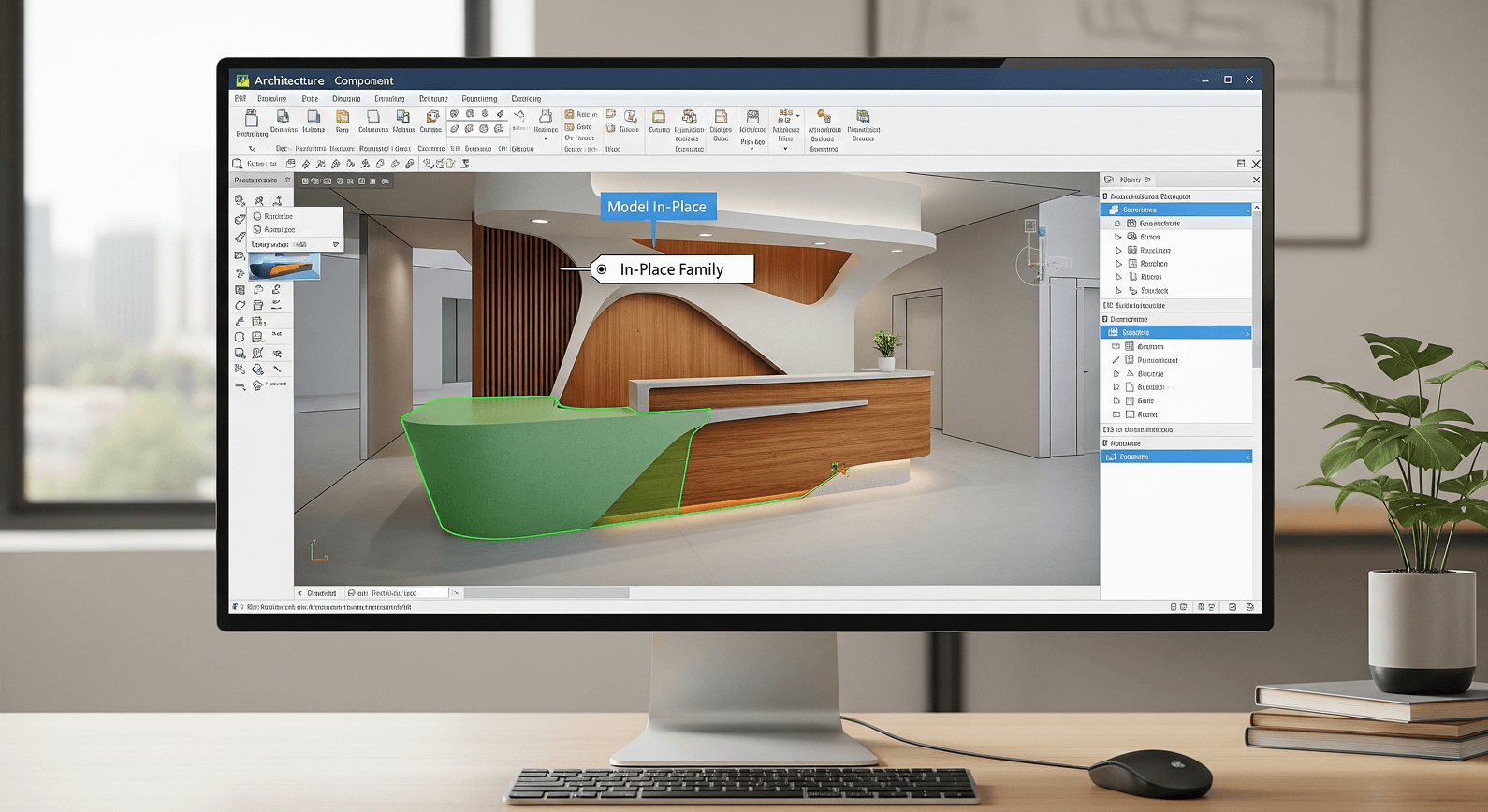Switch to the Component tab in the title bar

pos(363,81)
